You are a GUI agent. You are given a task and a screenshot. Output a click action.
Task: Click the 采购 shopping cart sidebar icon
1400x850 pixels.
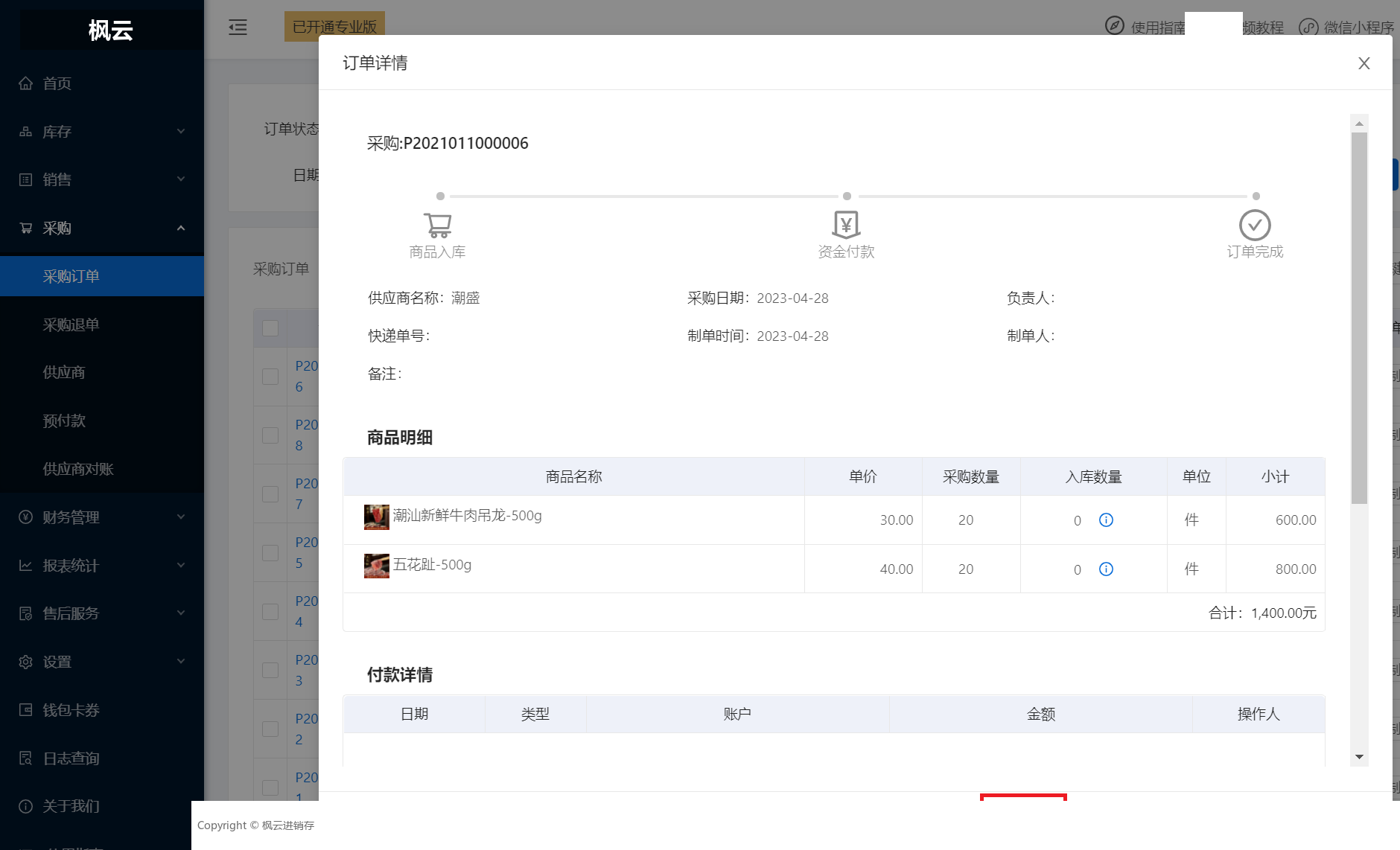[25, 228]
